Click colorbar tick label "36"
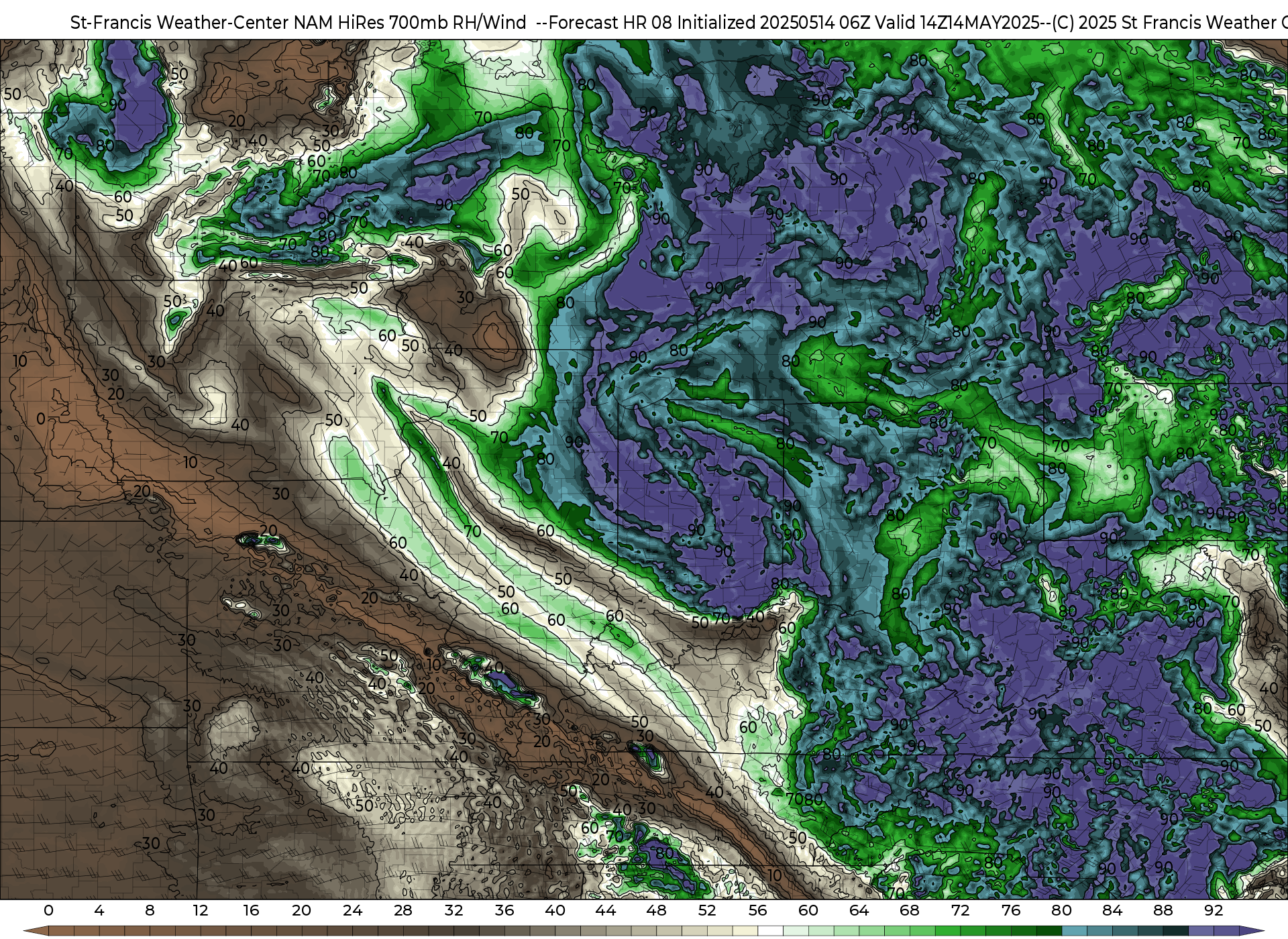1288x939 pixels. (x=504, y=911)
